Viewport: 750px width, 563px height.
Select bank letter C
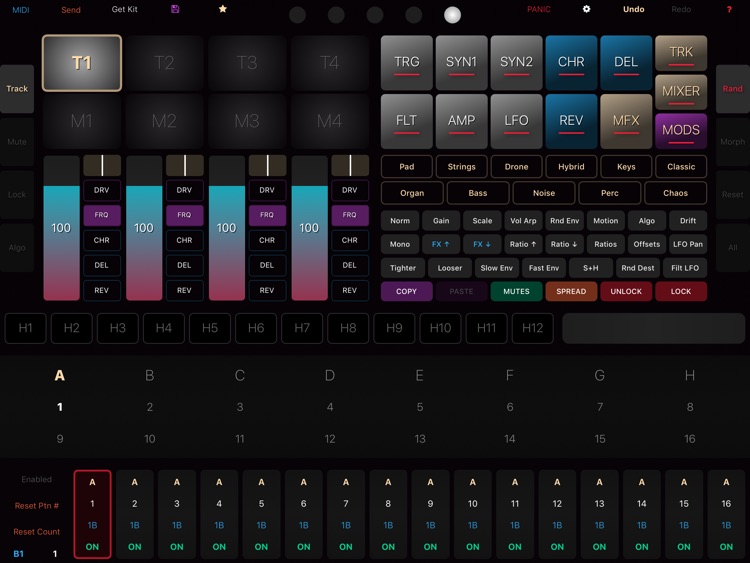click(240, 375)
